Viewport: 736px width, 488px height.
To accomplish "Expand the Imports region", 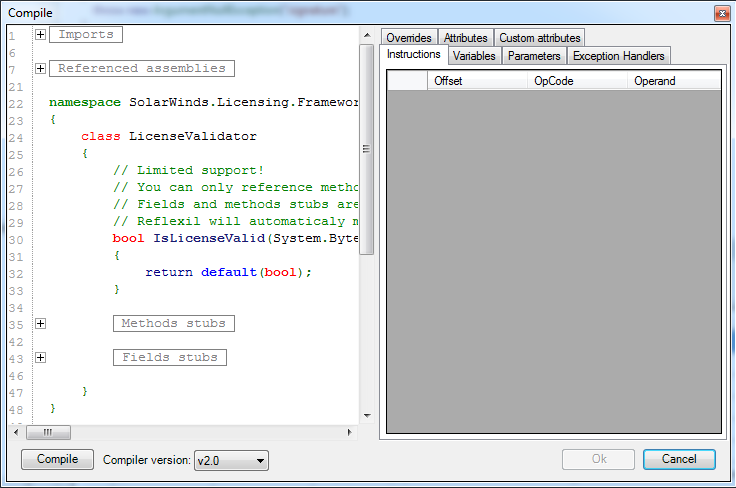I will [40, 34].
